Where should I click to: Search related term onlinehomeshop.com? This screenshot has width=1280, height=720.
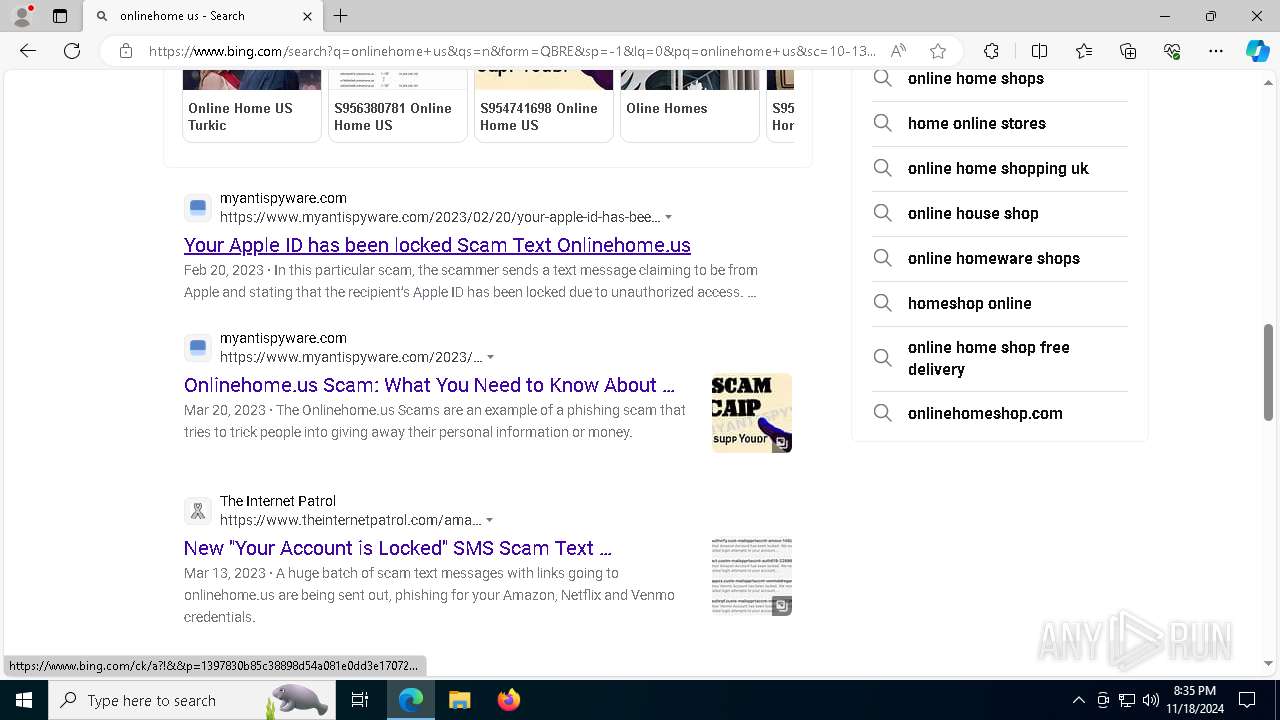tap(985, 413)
